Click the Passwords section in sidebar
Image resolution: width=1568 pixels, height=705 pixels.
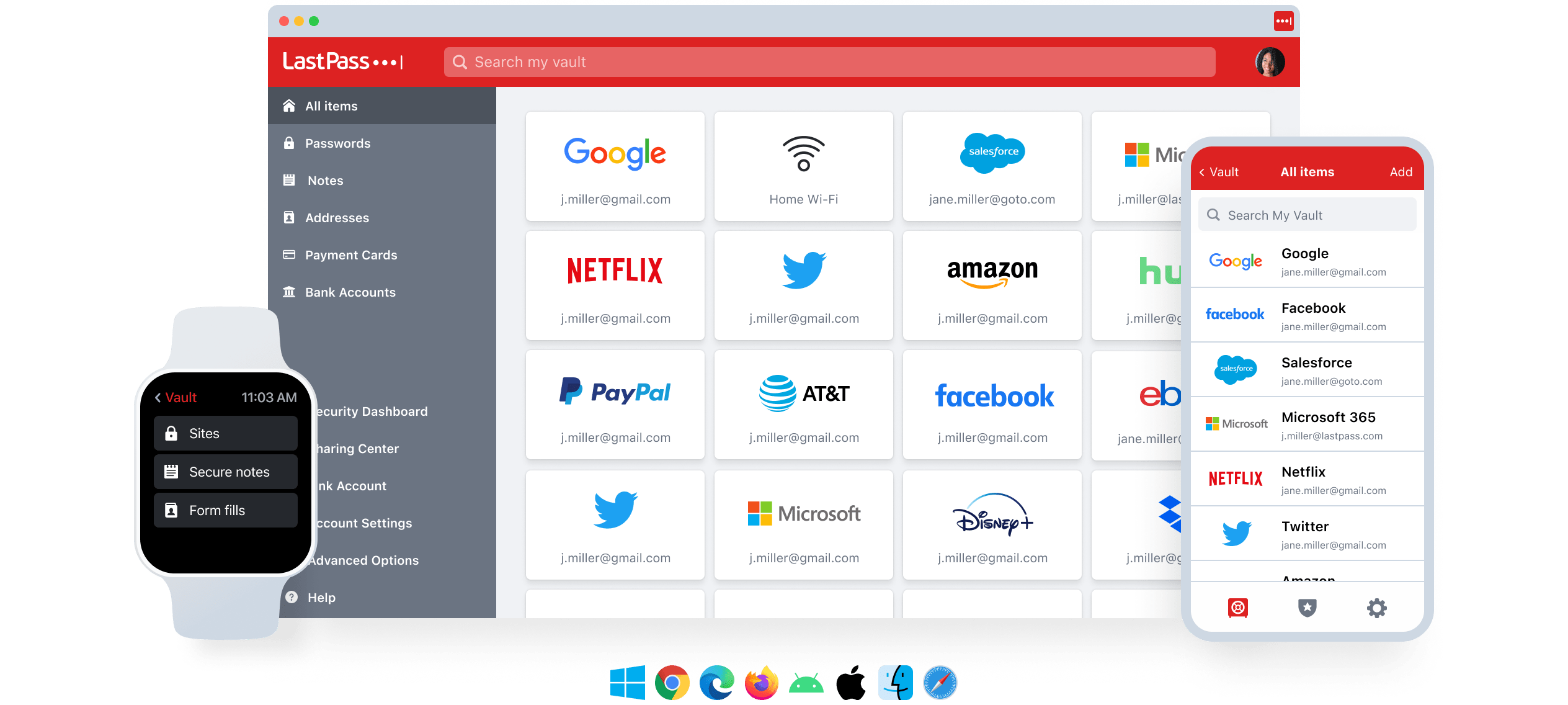[x=338, y=143]
